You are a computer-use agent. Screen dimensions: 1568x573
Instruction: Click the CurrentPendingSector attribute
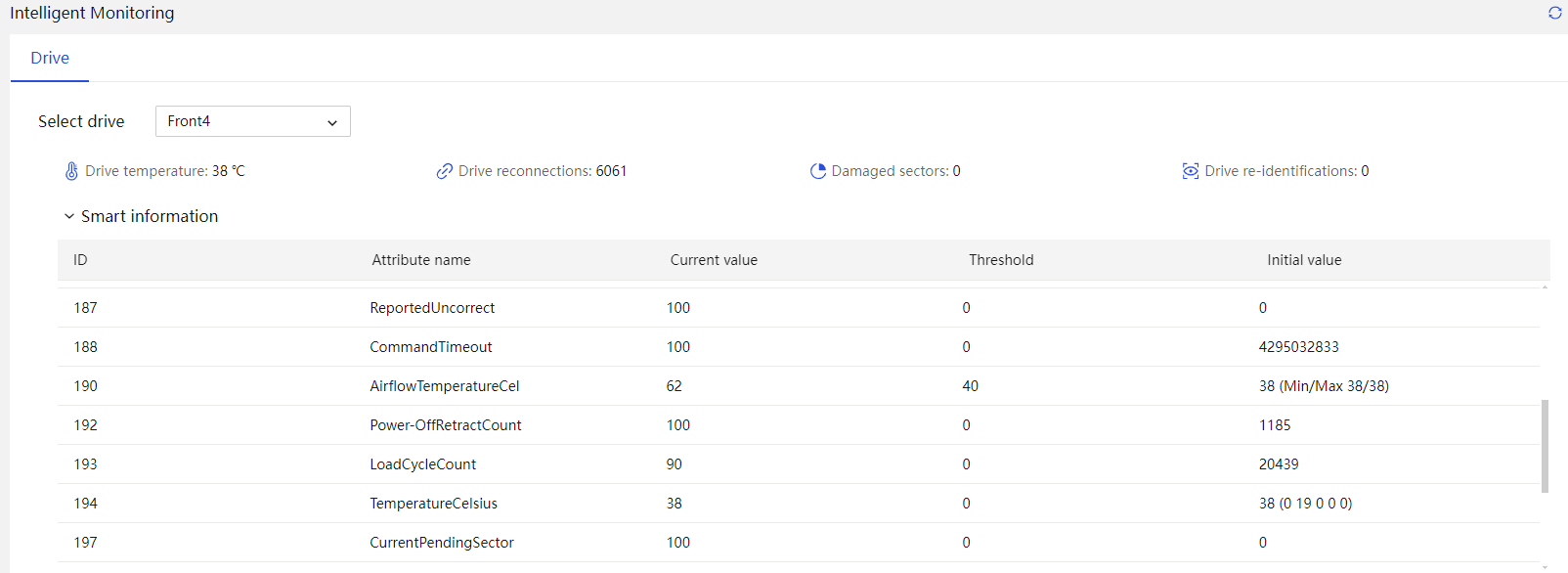(442, 543)
